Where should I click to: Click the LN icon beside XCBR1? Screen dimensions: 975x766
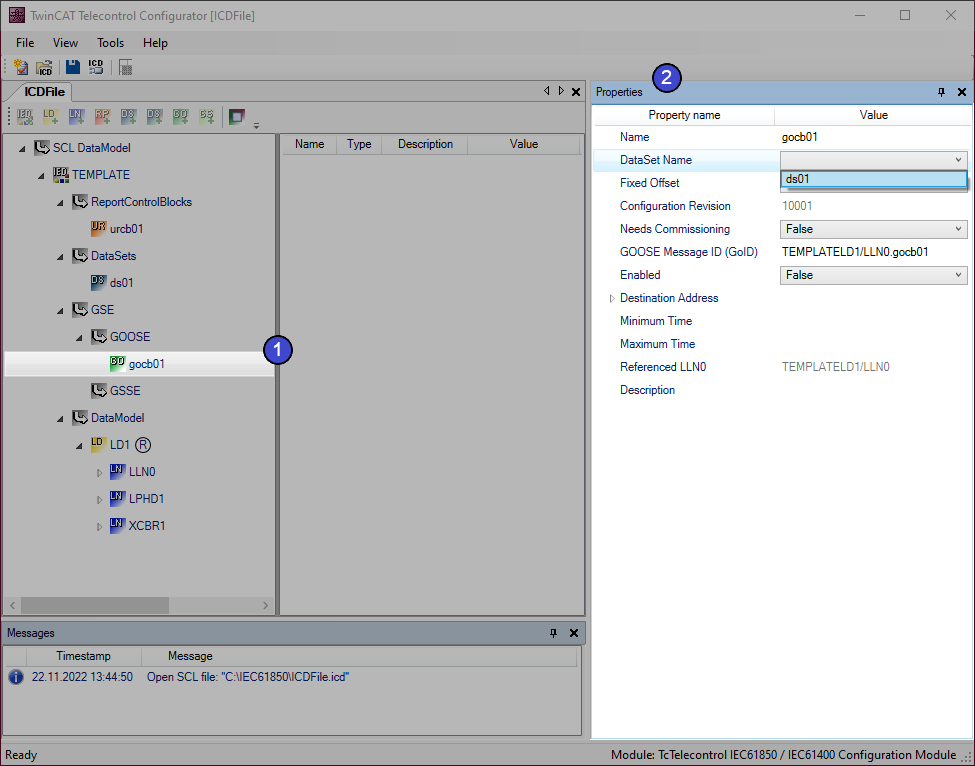118,525
